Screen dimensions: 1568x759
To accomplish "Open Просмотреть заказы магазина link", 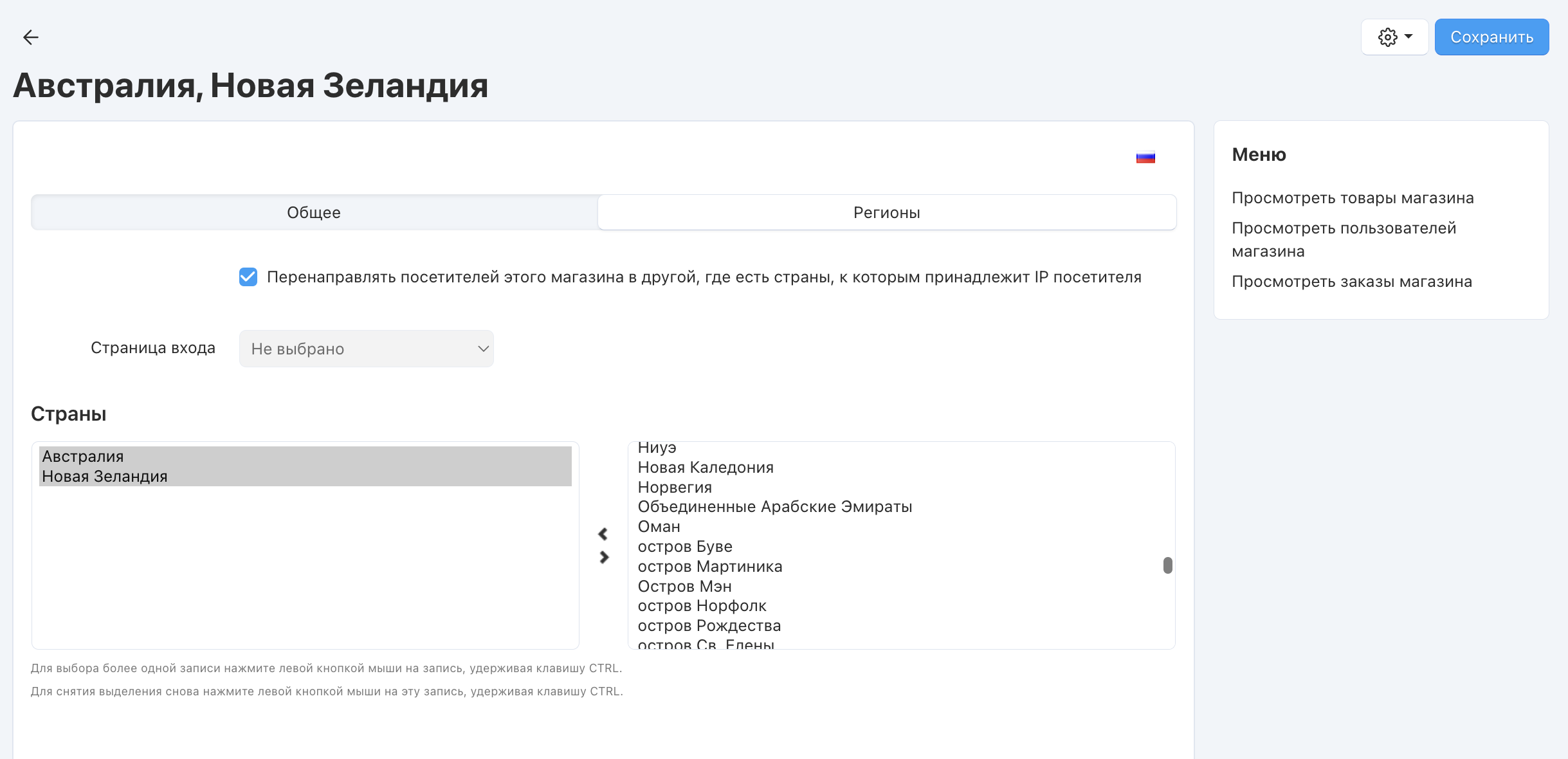I will click(x=1351, y=282).
